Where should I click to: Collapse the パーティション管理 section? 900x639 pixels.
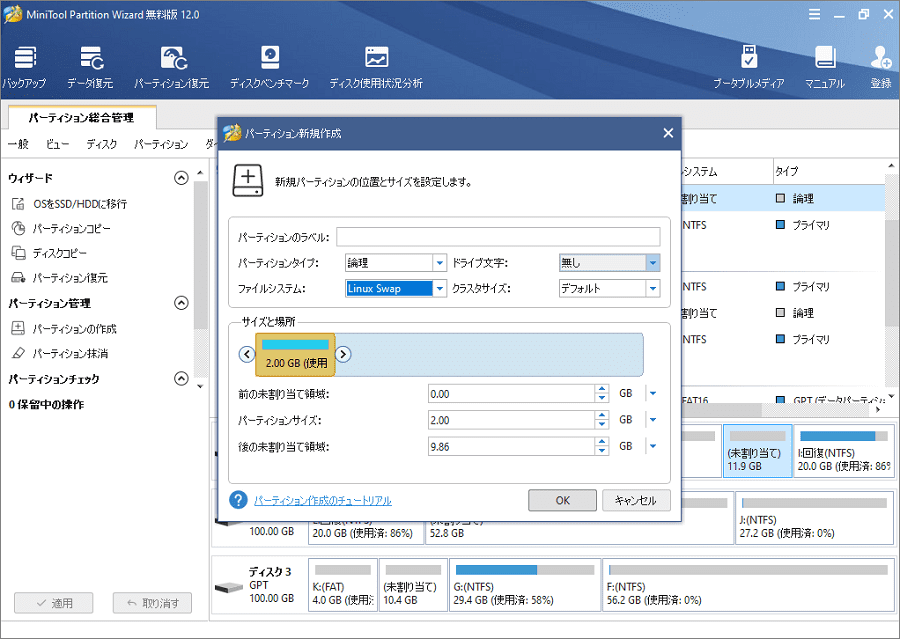pyautogui.click(x=181, y=303)
